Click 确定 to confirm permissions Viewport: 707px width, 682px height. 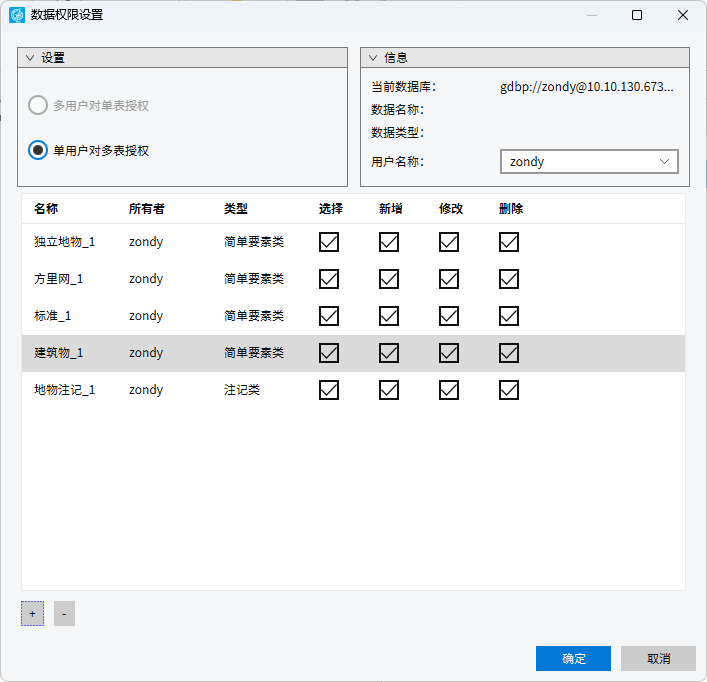click(573, 658)
